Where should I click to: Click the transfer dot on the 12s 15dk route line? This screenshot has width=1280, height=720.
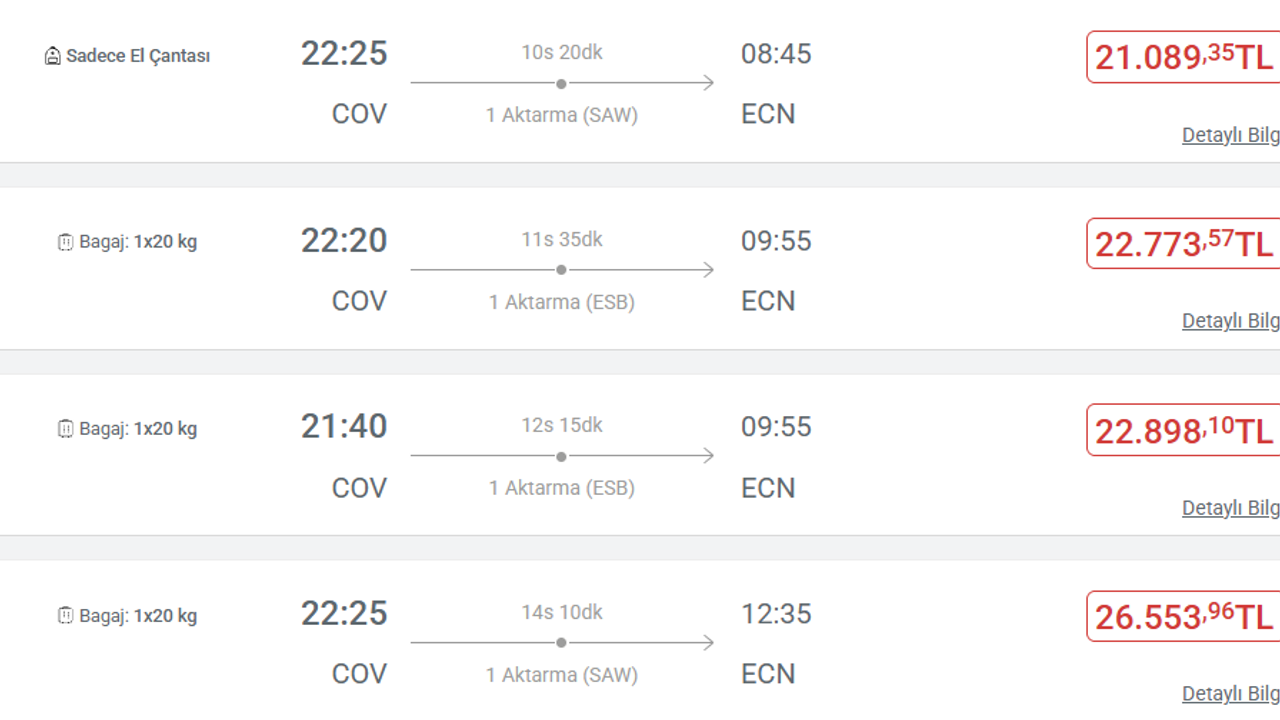coord(562,456)
